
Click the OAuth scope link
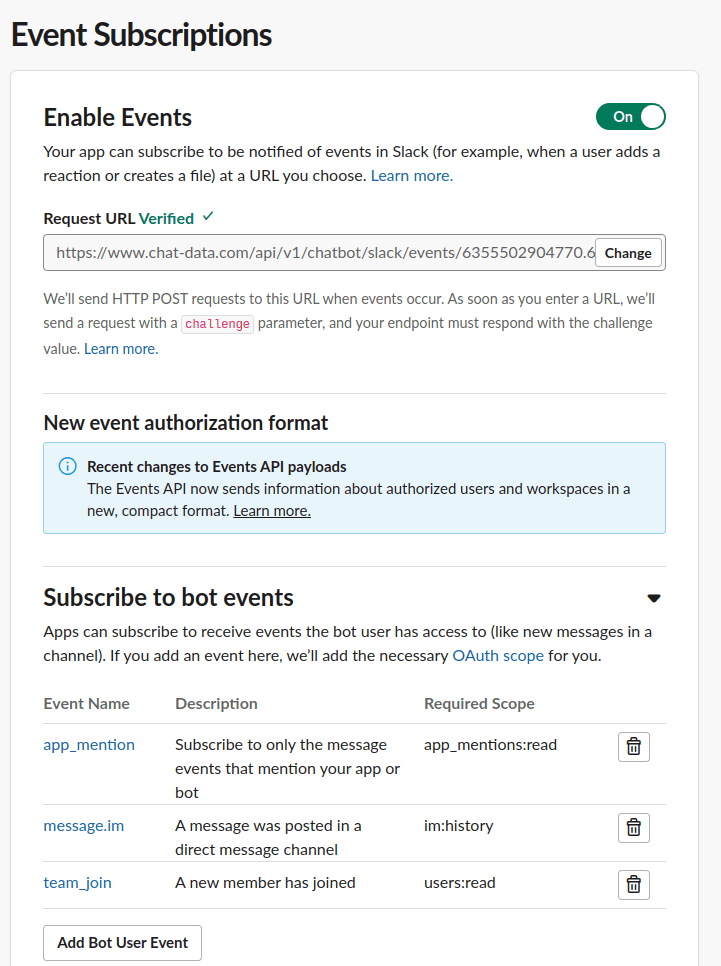coord(497,655)
